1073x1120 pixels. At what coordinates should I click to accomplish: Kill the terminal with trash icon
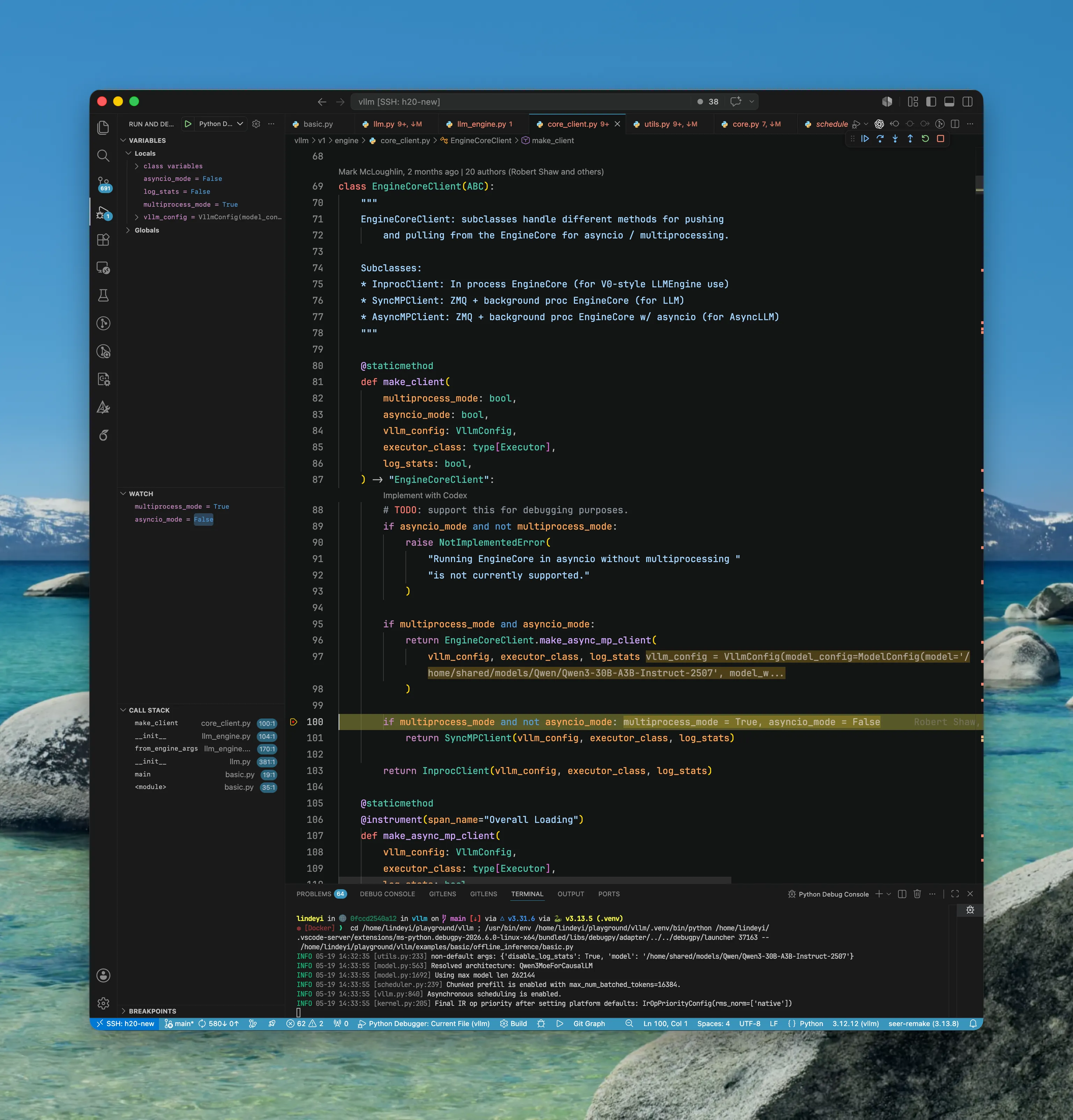(x=917, y=894)
